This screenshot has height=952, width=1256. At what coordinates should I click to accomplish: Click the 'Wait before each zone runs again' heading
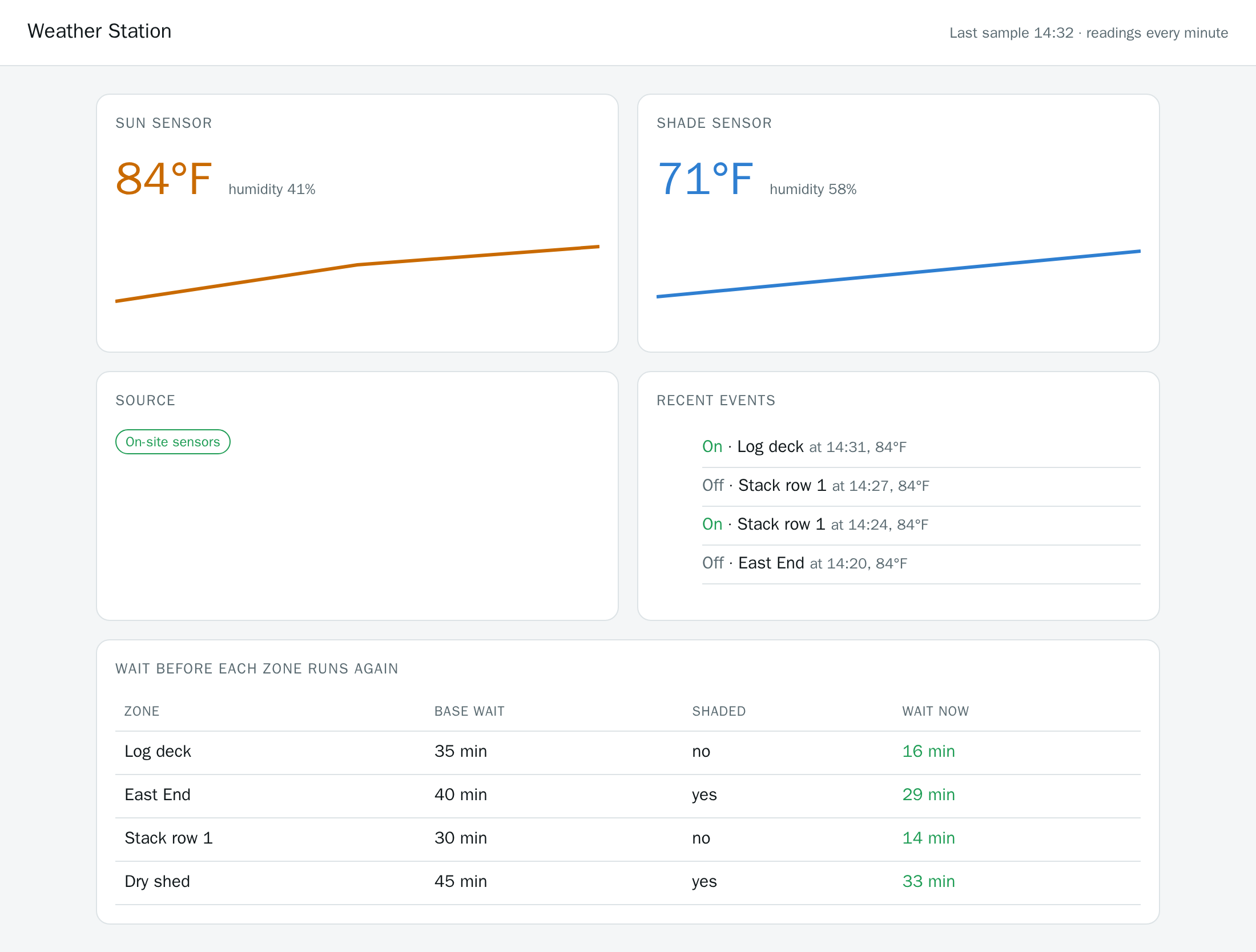257,669
